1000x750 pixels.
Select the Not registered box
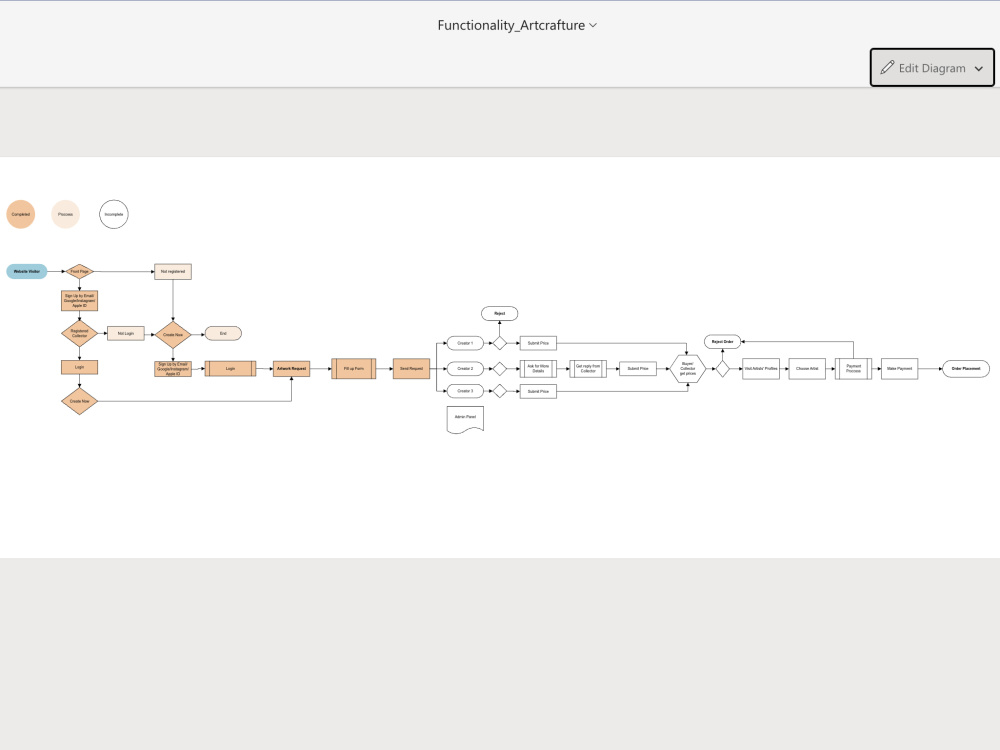pos(173,272)
